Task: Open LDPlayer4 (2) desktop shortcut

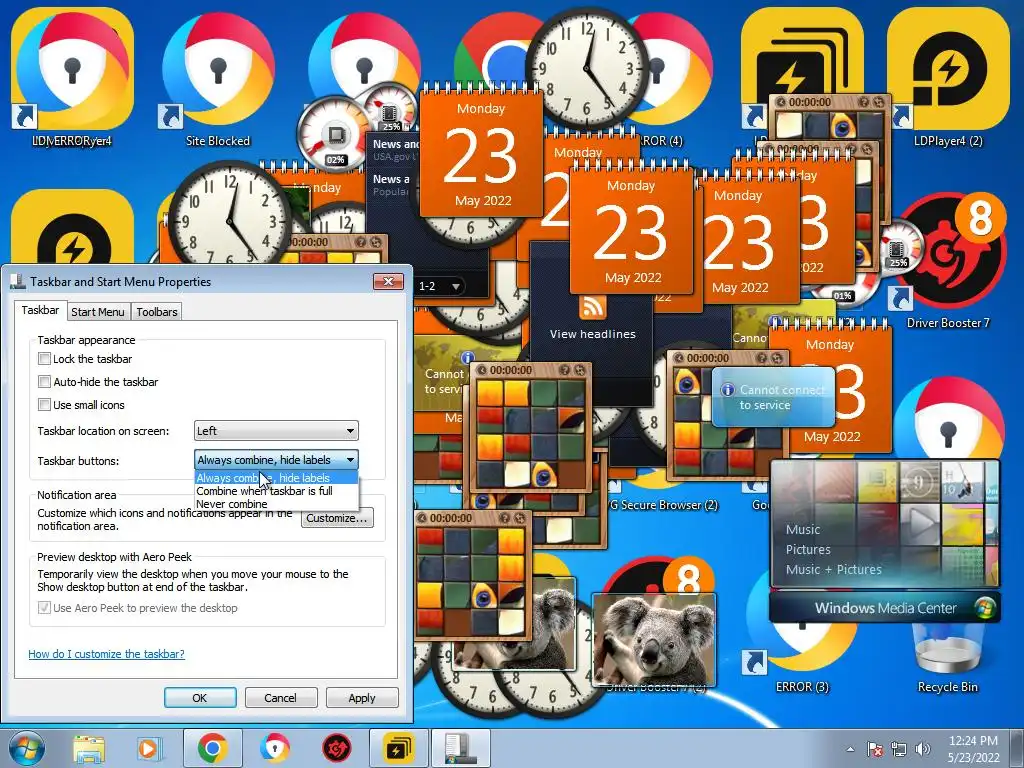Action: click(x=948, y=78)
